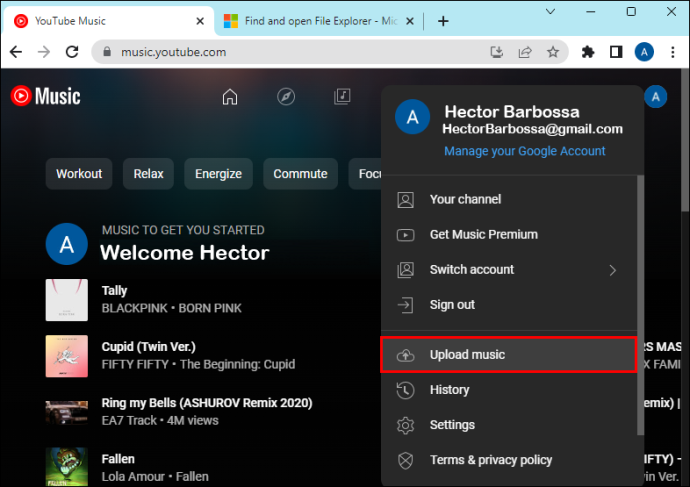Click the address bar URL

pos(173,52)
